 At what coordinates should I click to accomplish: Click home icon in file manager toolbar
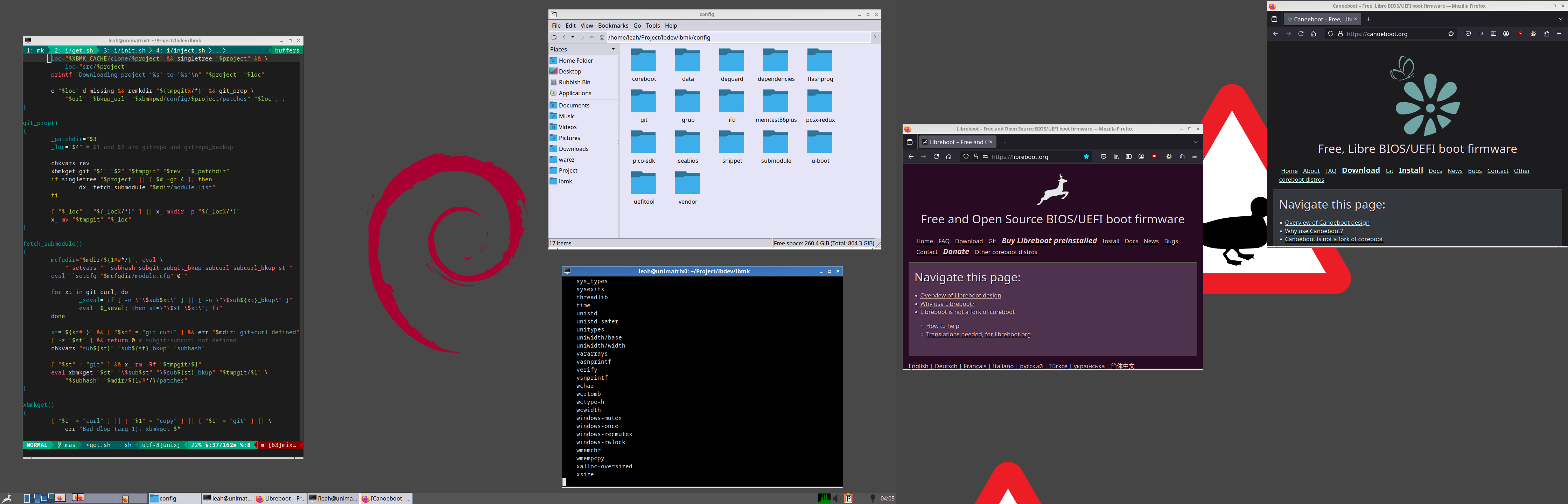602,37
